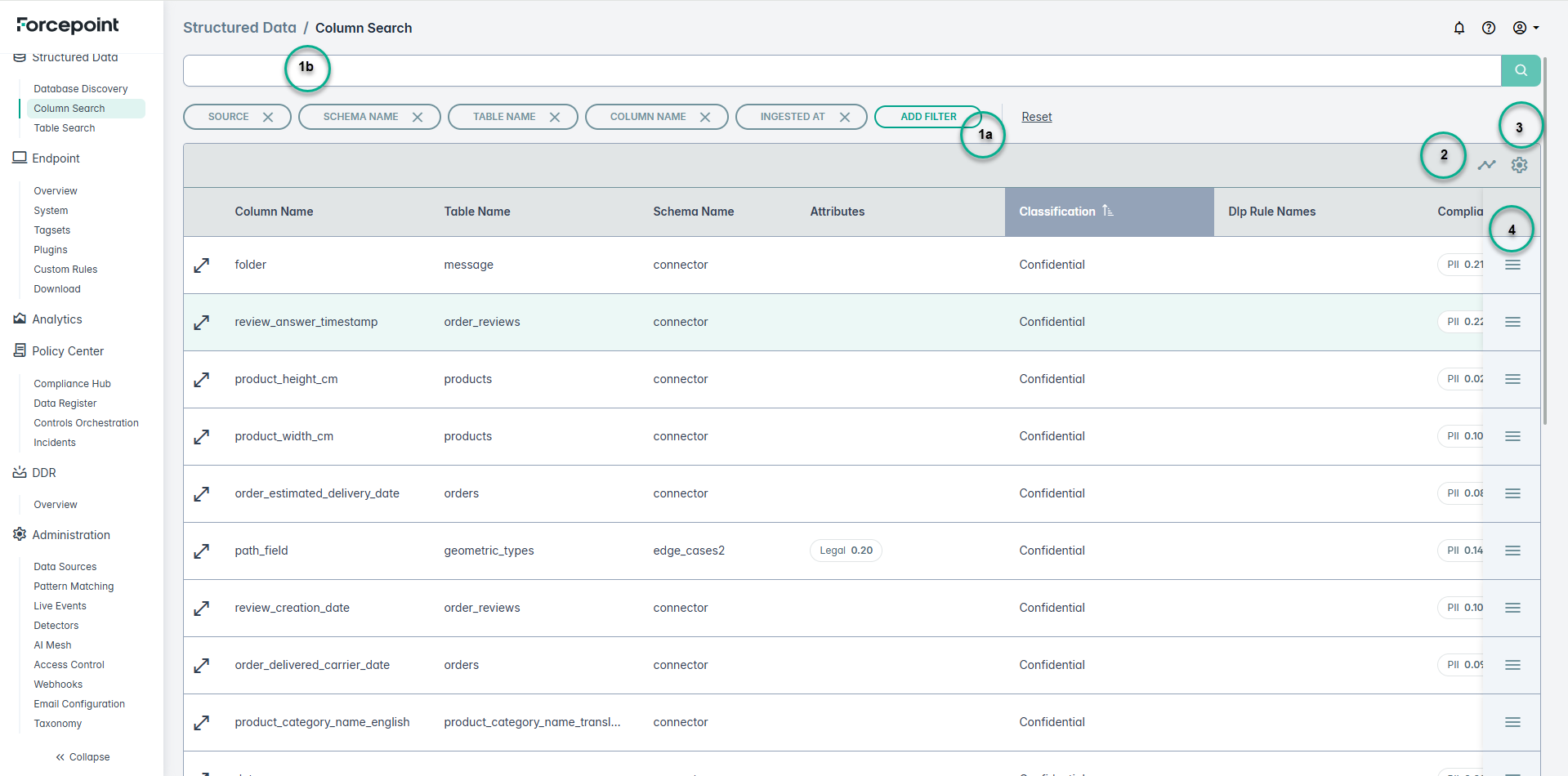Open the help question mark icon
1568x776 pixels.
coord(1488,28)
